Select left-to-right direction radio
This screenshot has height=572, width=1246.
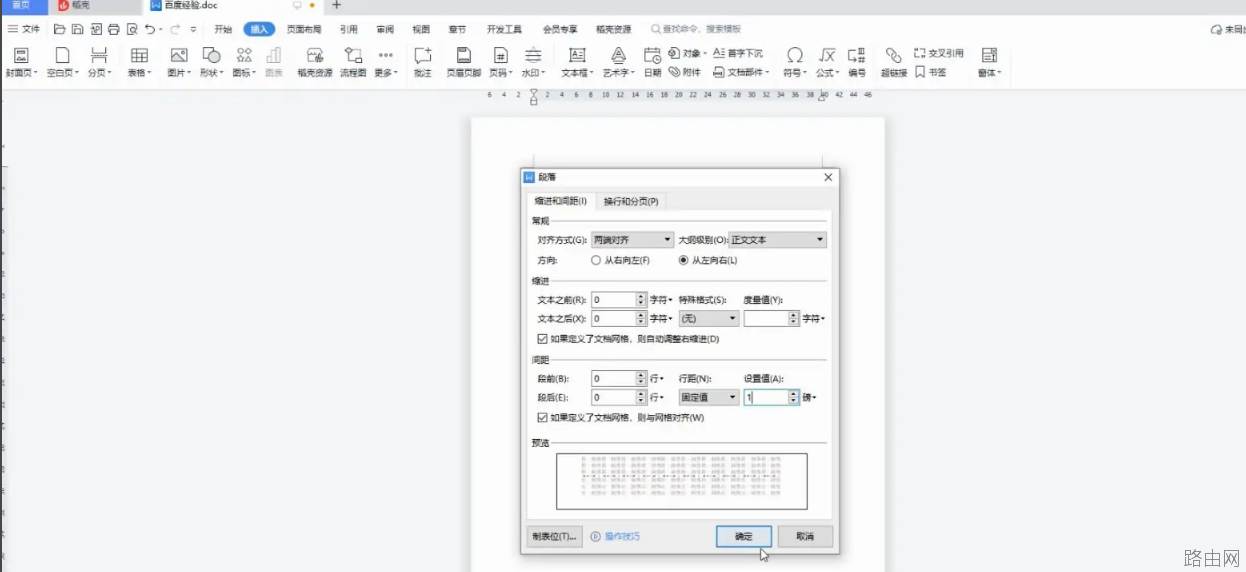[x=684, y=260]
